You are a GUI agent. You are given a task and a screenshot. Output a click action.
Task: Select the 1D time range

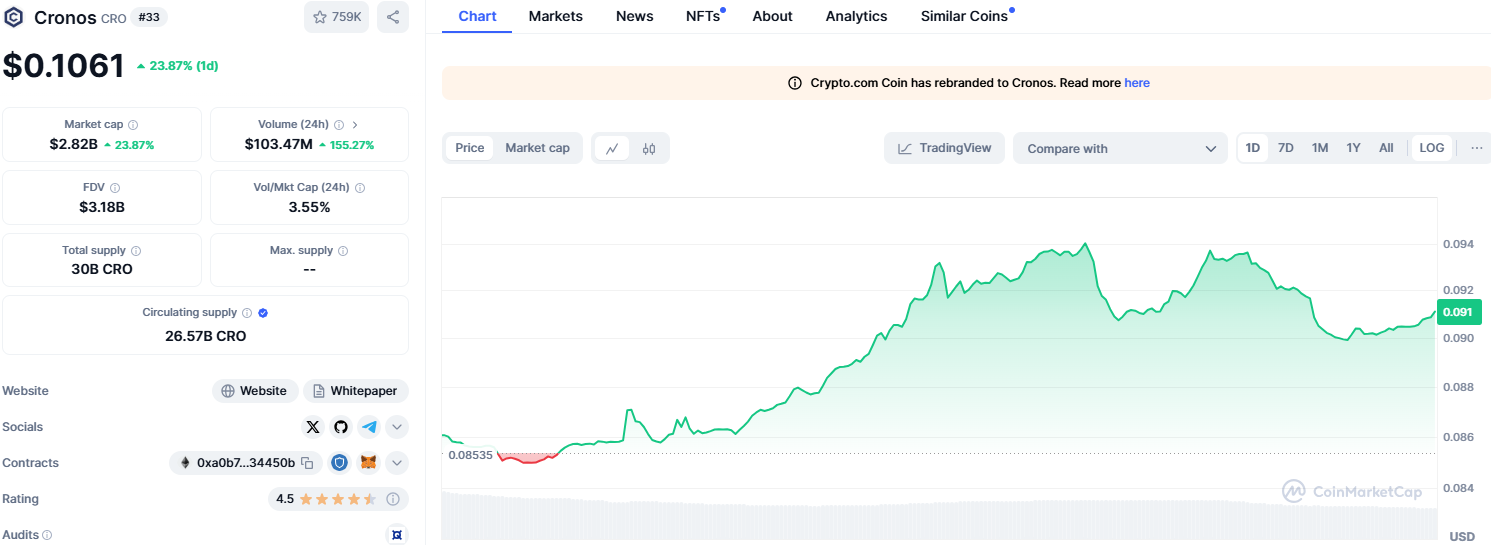coord(1252,148)
